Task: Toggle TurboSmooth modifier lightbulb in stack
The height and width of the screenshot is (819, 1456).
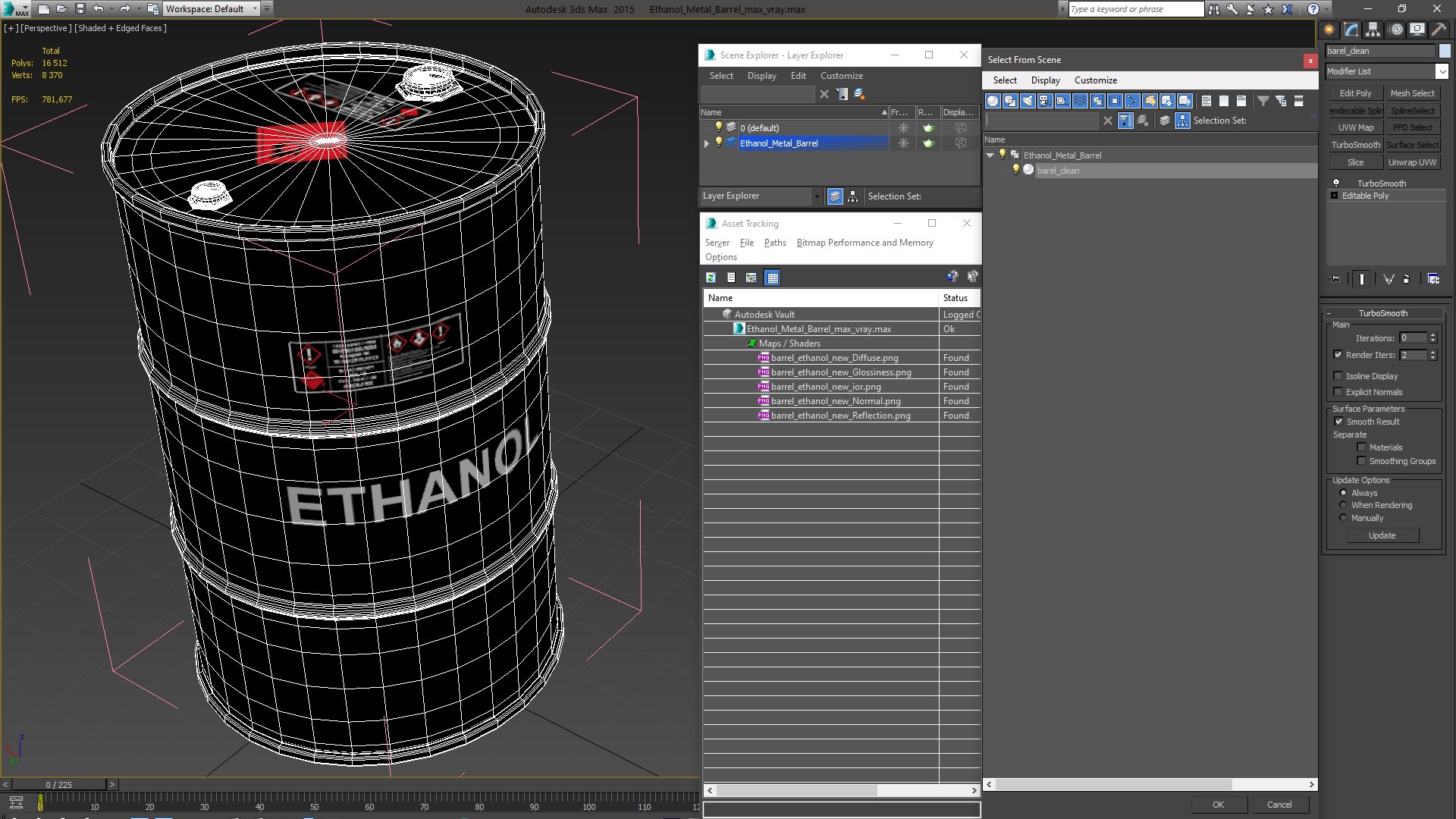Action: 1336,184
